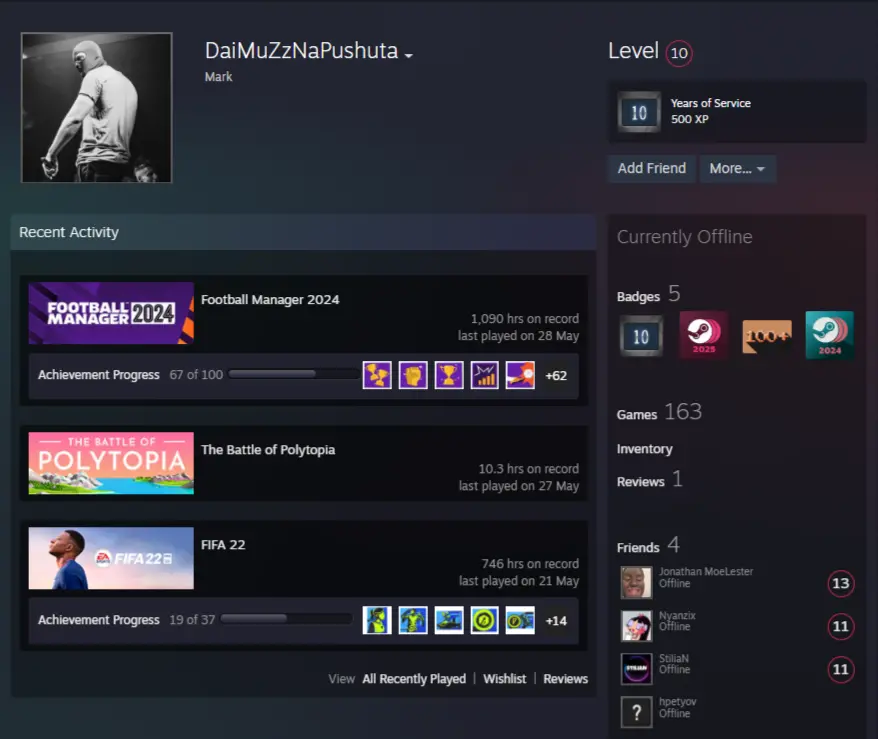The width and height of the screenshot is (878, 739).
Task: Open hpetyov's question mark avatar
Action: click(636, 712)
